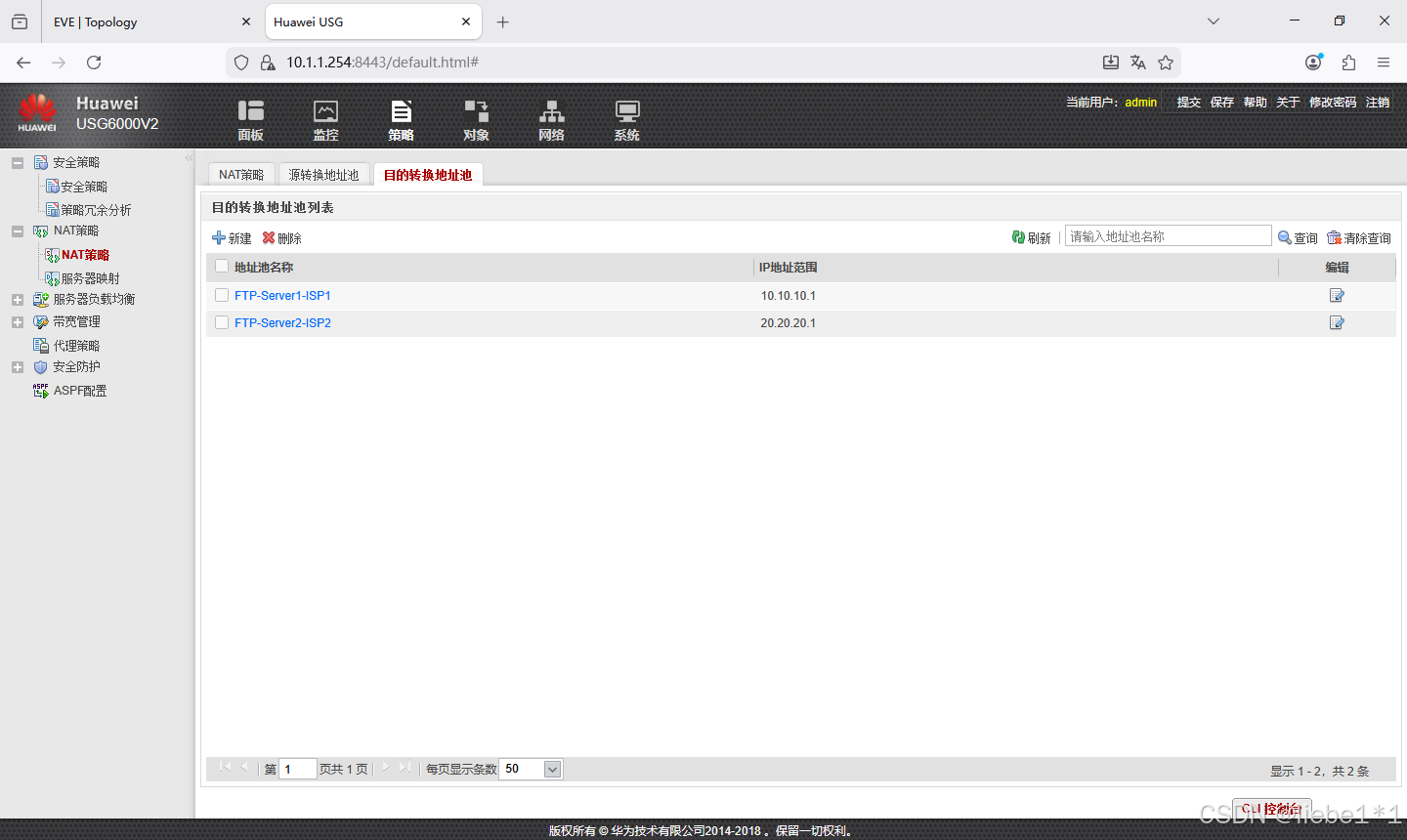
Task: Open the 对象 objects icon
Action: tap(476, 120)
